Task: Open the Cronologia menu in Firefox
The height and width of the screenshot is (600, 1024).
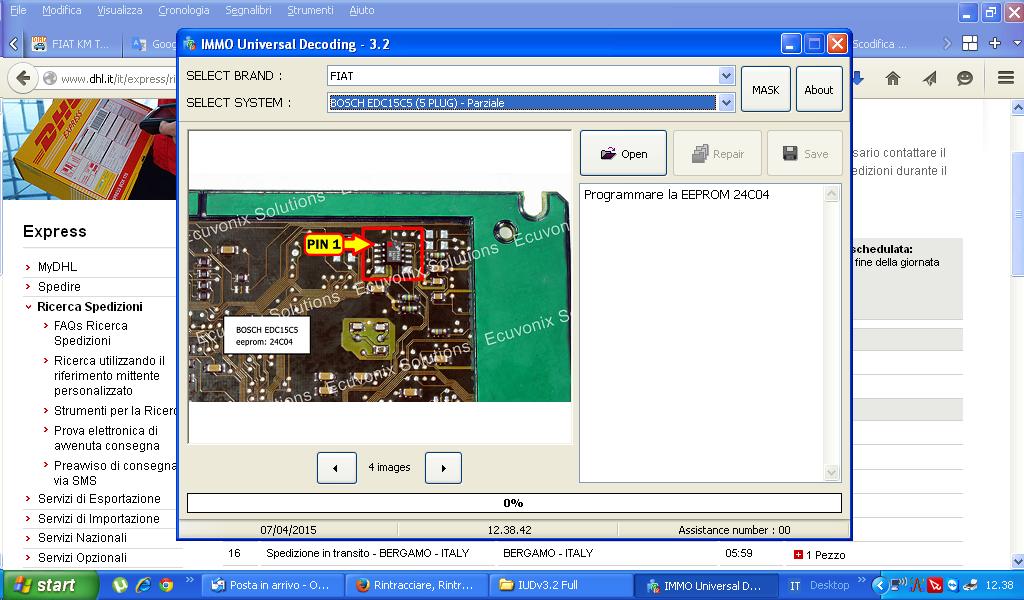Action: tap(184, 10)
